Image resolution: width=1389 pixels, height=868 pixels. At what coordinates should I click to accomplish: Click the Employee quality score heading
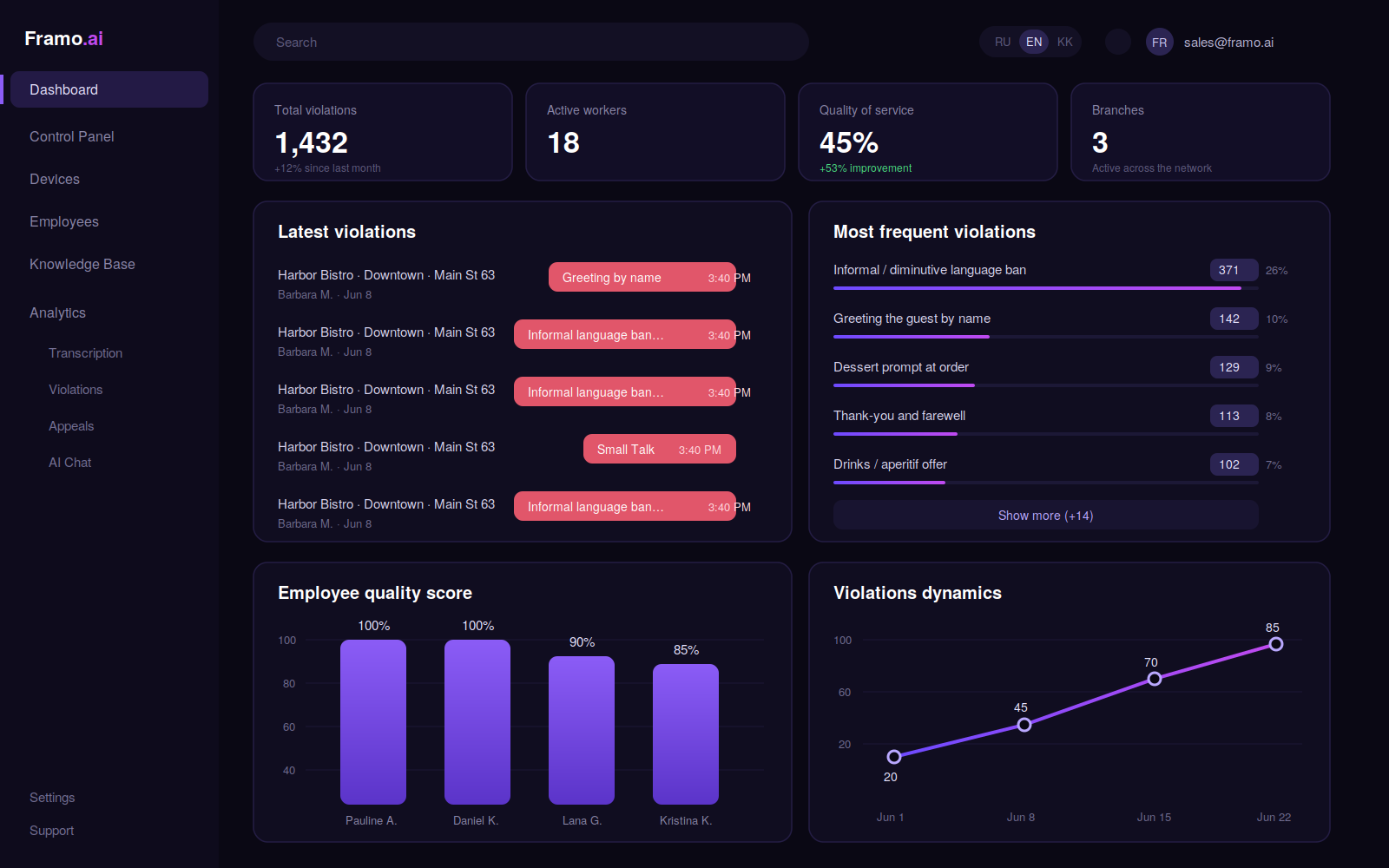tap(375, 593)
